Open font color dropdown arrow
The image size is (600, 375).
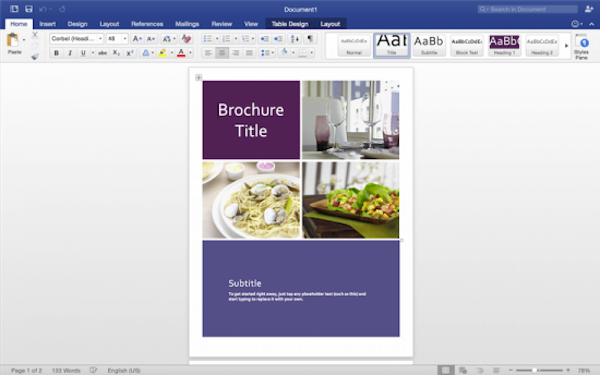pos(190,53)
